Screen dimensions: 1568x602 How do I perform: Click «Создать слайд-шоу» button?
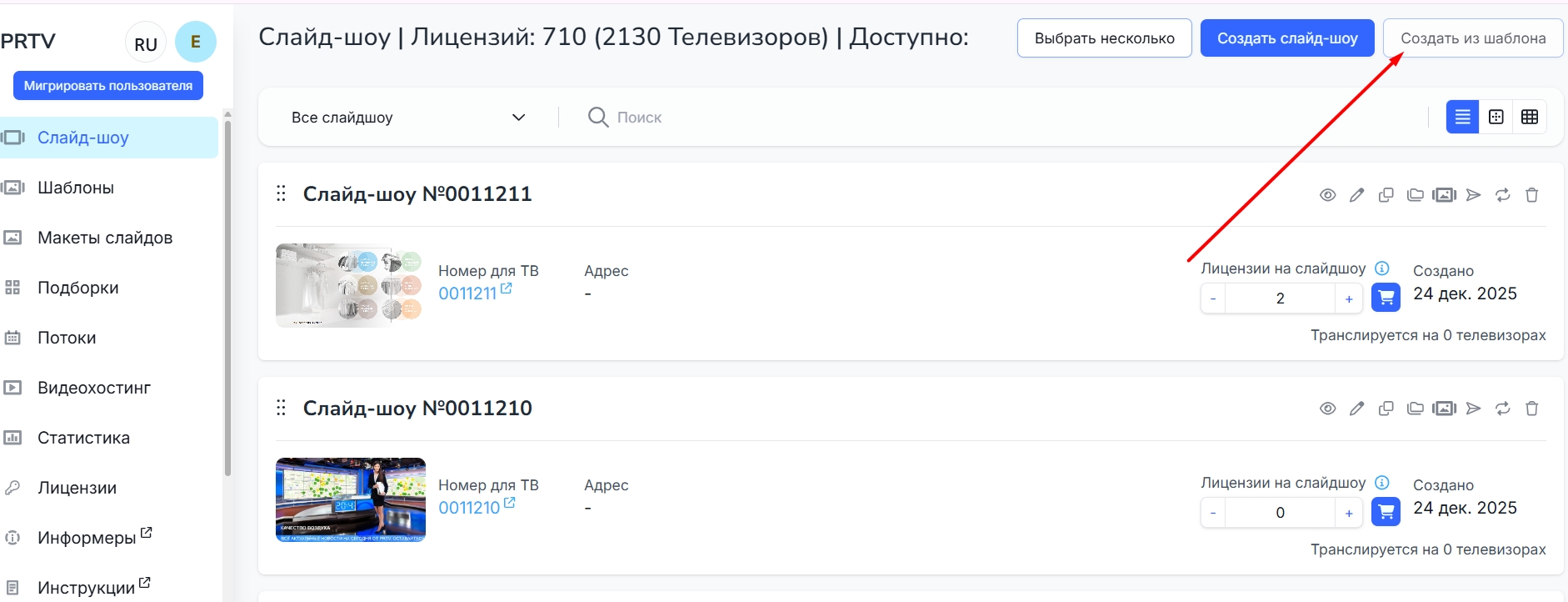(1287, 38)
